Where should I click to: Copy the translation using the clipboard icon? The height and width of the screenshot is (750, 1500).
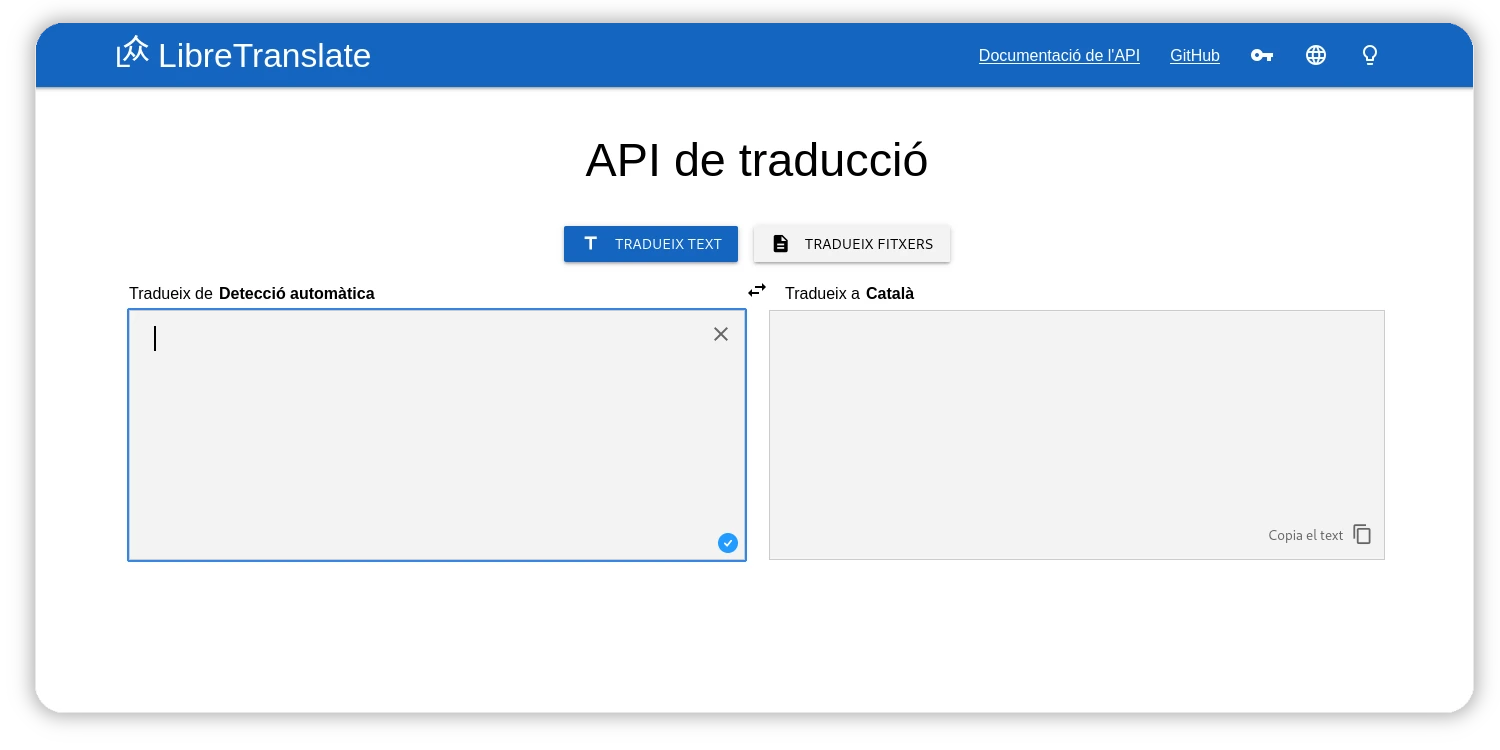pos(1362,534)
